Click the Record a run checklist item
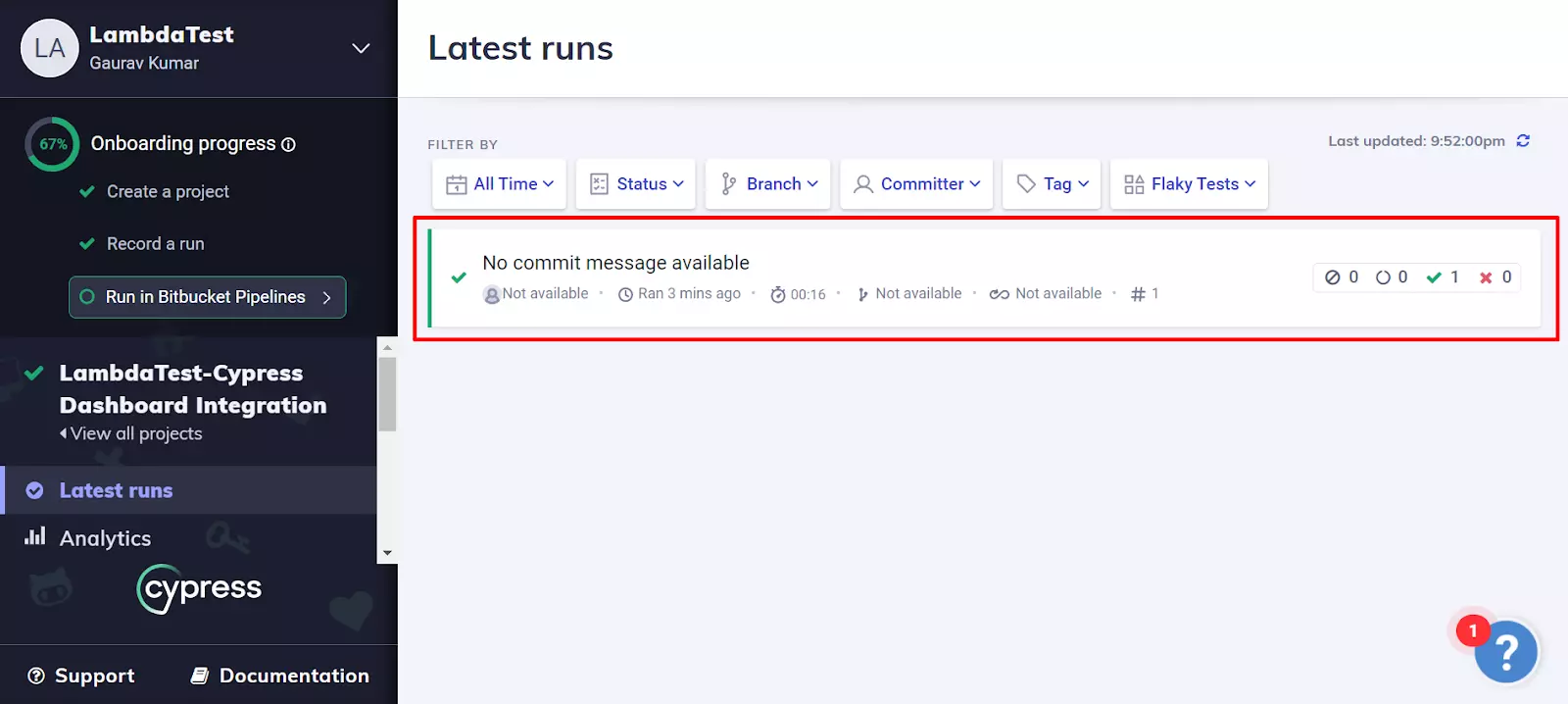 coord(155,244)
